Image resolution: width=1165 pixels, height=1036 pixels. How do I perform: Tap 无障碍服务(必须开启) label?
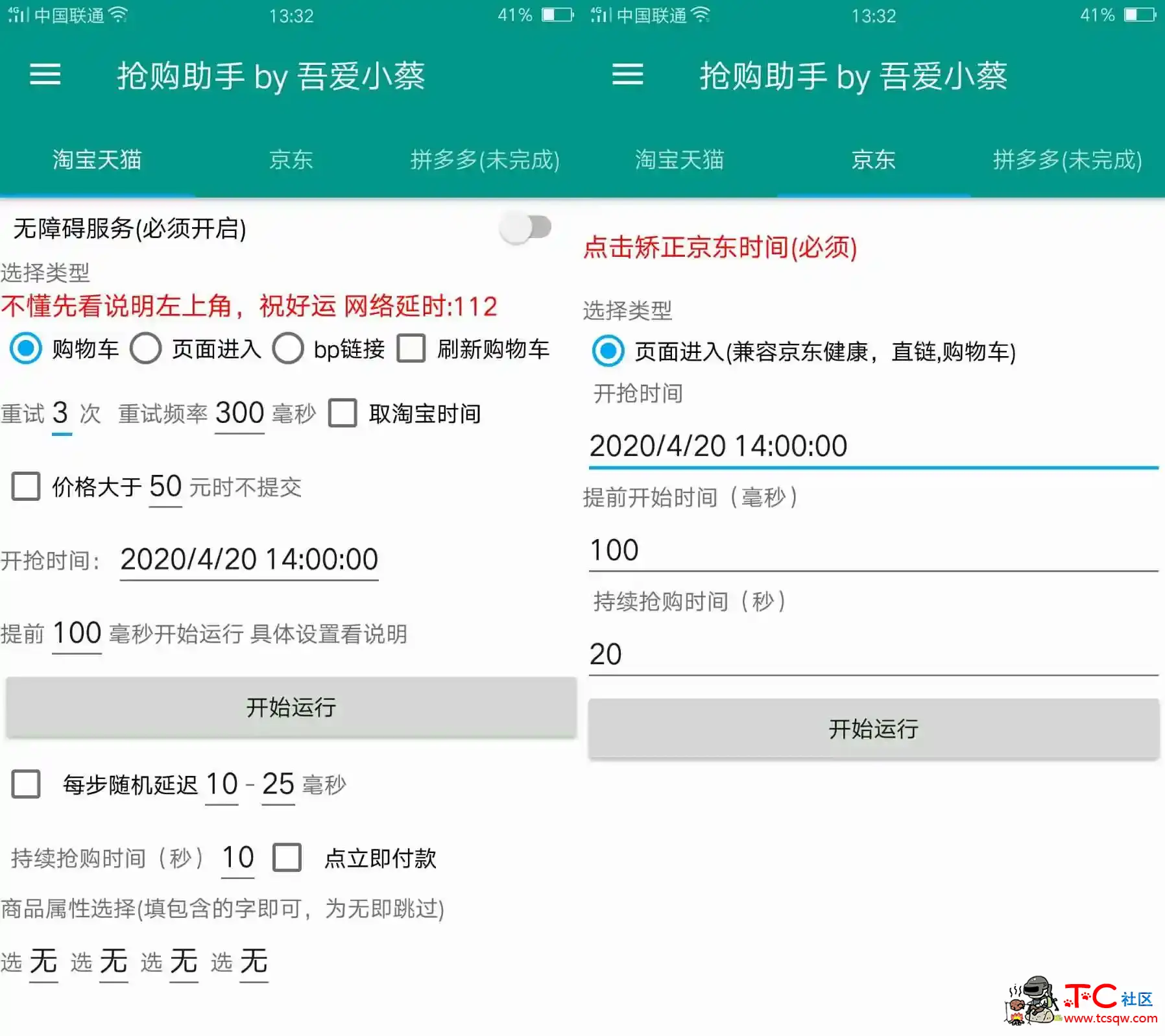click(130, 228)
